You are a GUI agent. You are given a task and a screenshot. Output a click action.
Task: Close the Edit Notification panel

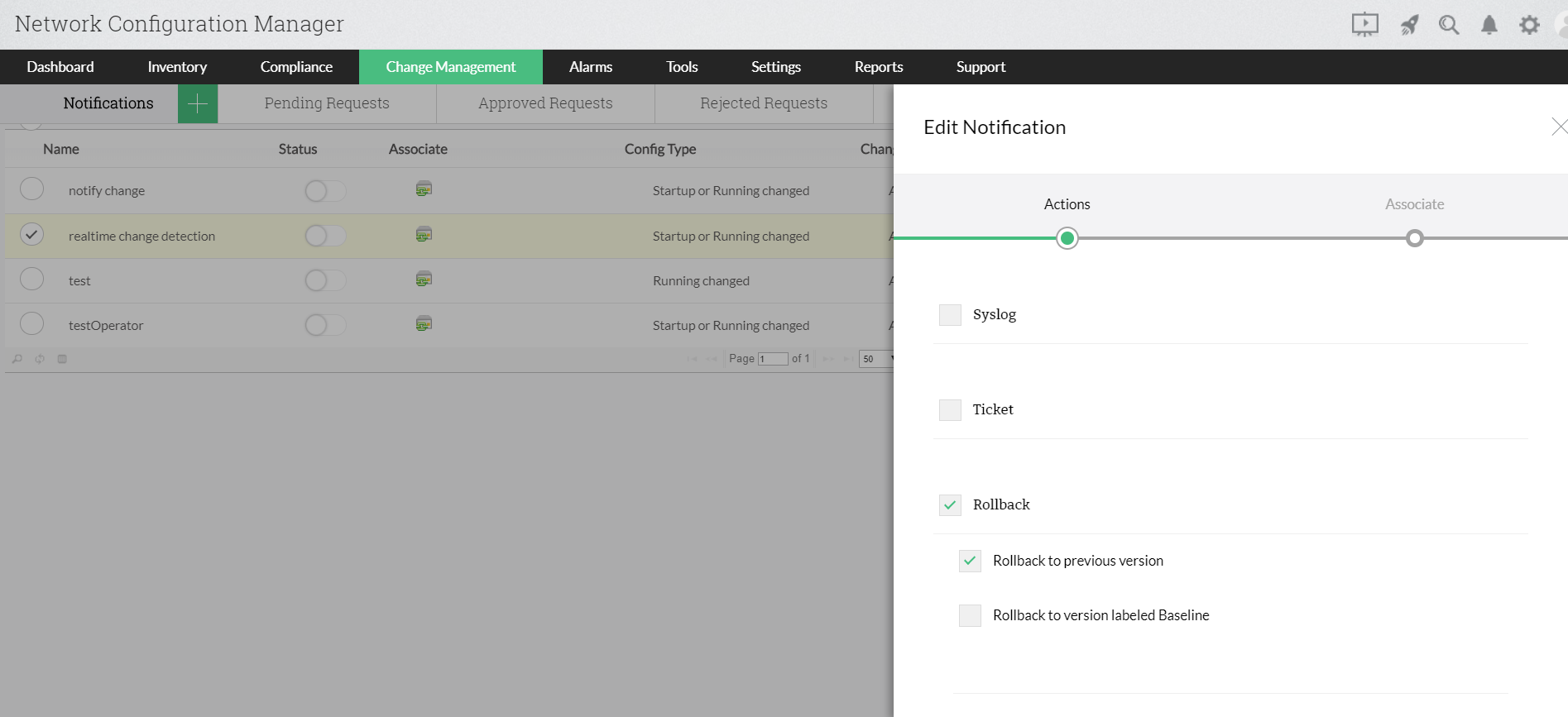pyautogui.click(x=1558, y=127)
